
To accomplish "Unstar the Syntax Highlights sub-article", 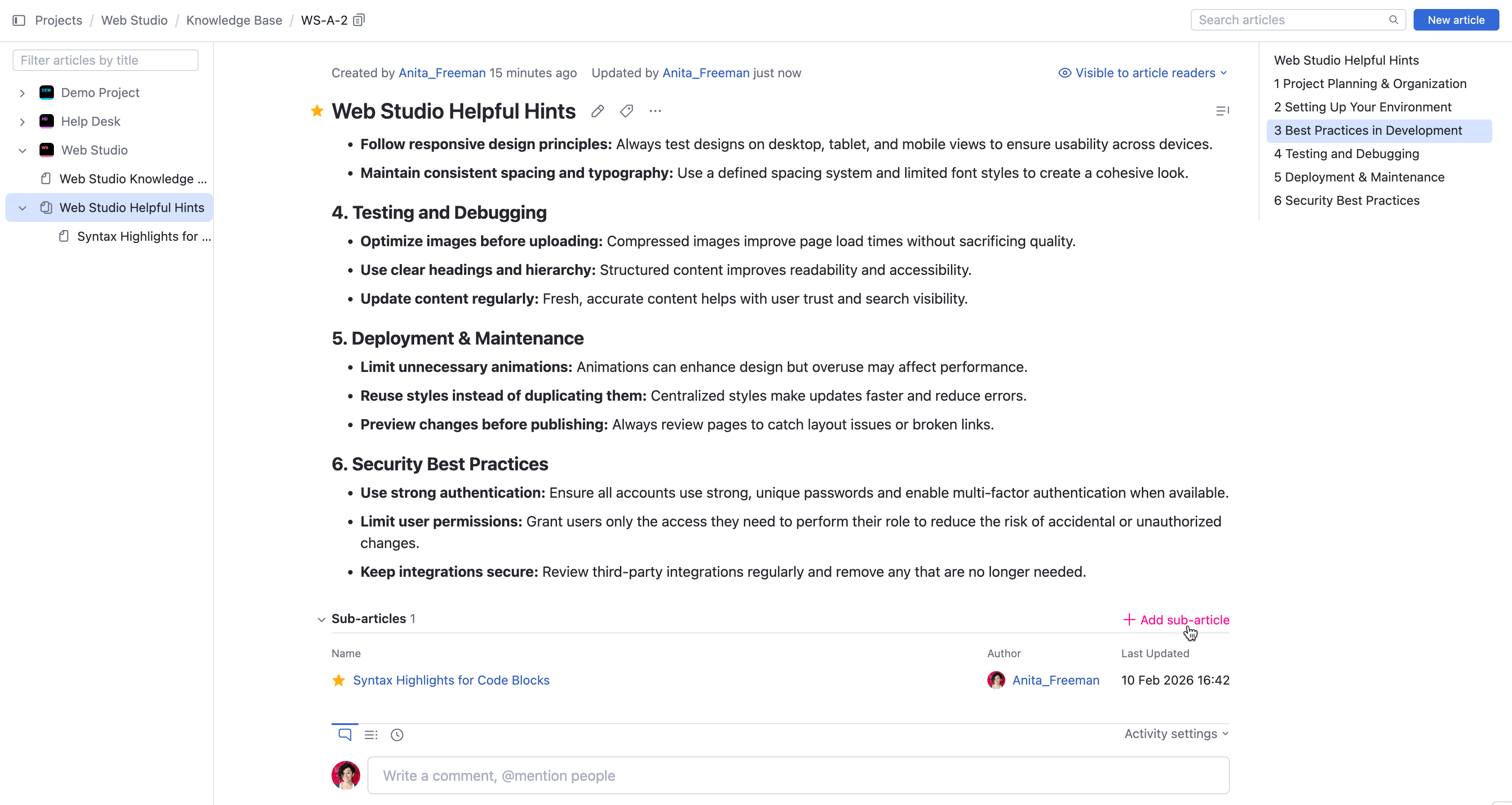I will point(339,680).
